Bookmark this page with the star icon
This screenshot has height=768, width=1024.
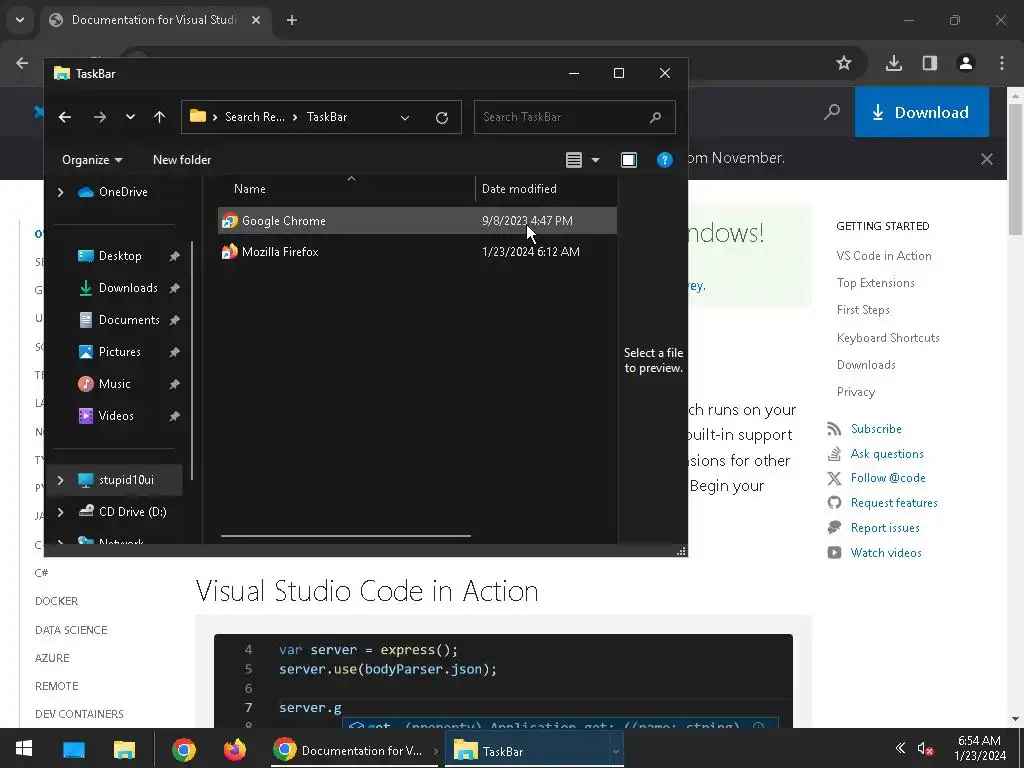coord(844,63)
